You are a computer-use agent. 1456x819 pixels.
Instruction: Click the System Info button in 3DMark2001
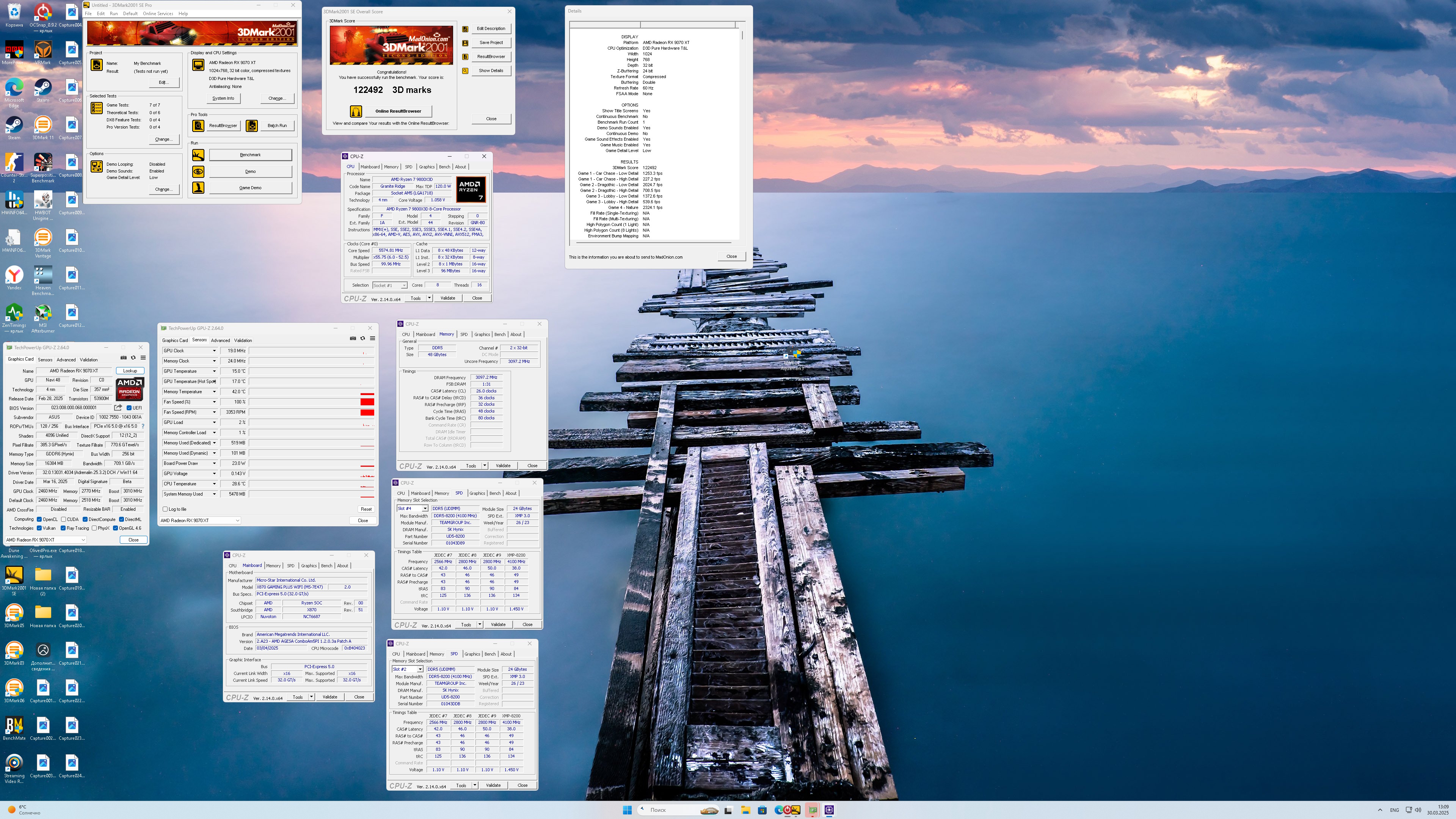coord(223,98)
